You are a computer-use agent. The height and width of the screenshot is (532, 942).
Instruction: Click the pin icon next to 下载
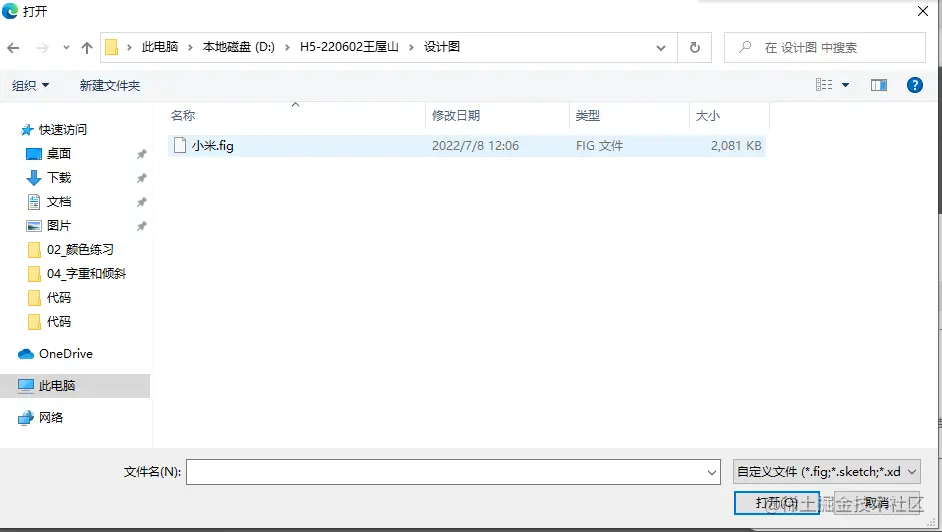[x=141, y=178]
